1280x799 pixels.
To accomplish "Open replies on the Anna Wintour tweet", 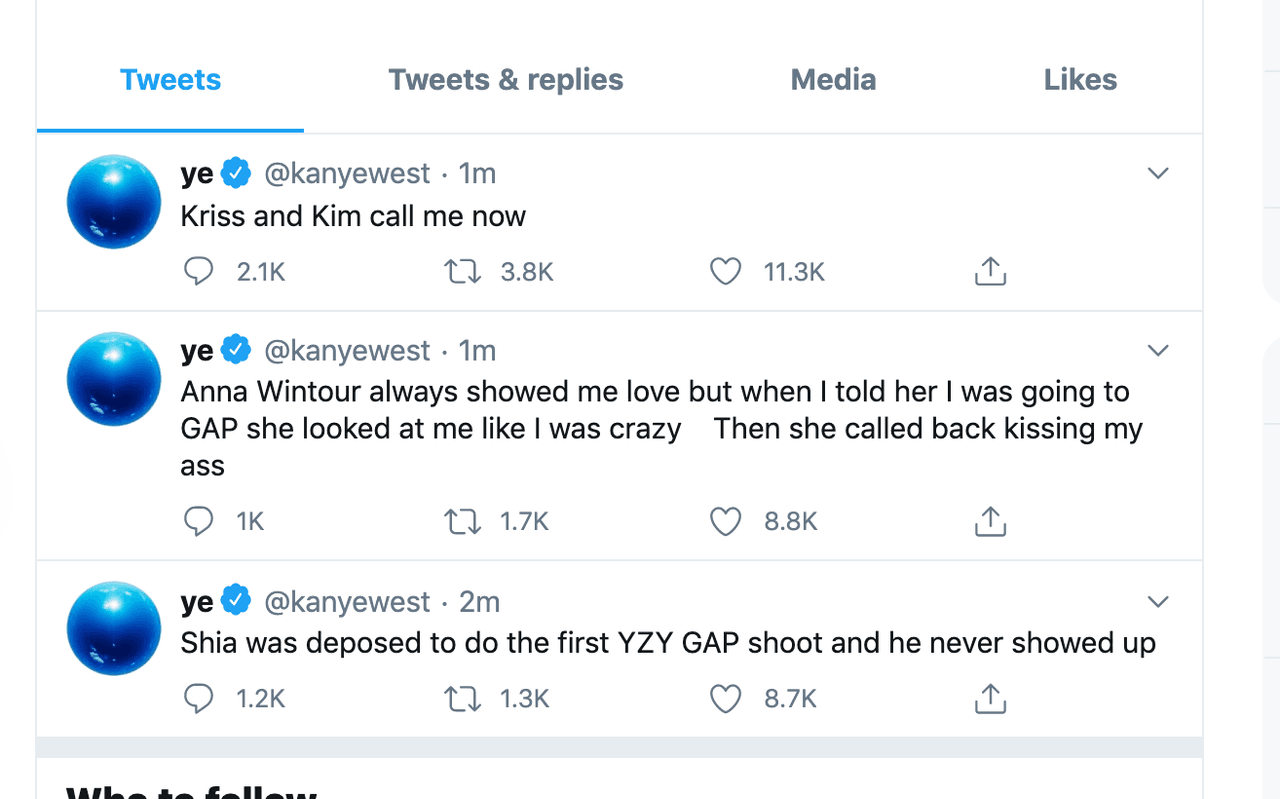I will click(x=199, y=521).
